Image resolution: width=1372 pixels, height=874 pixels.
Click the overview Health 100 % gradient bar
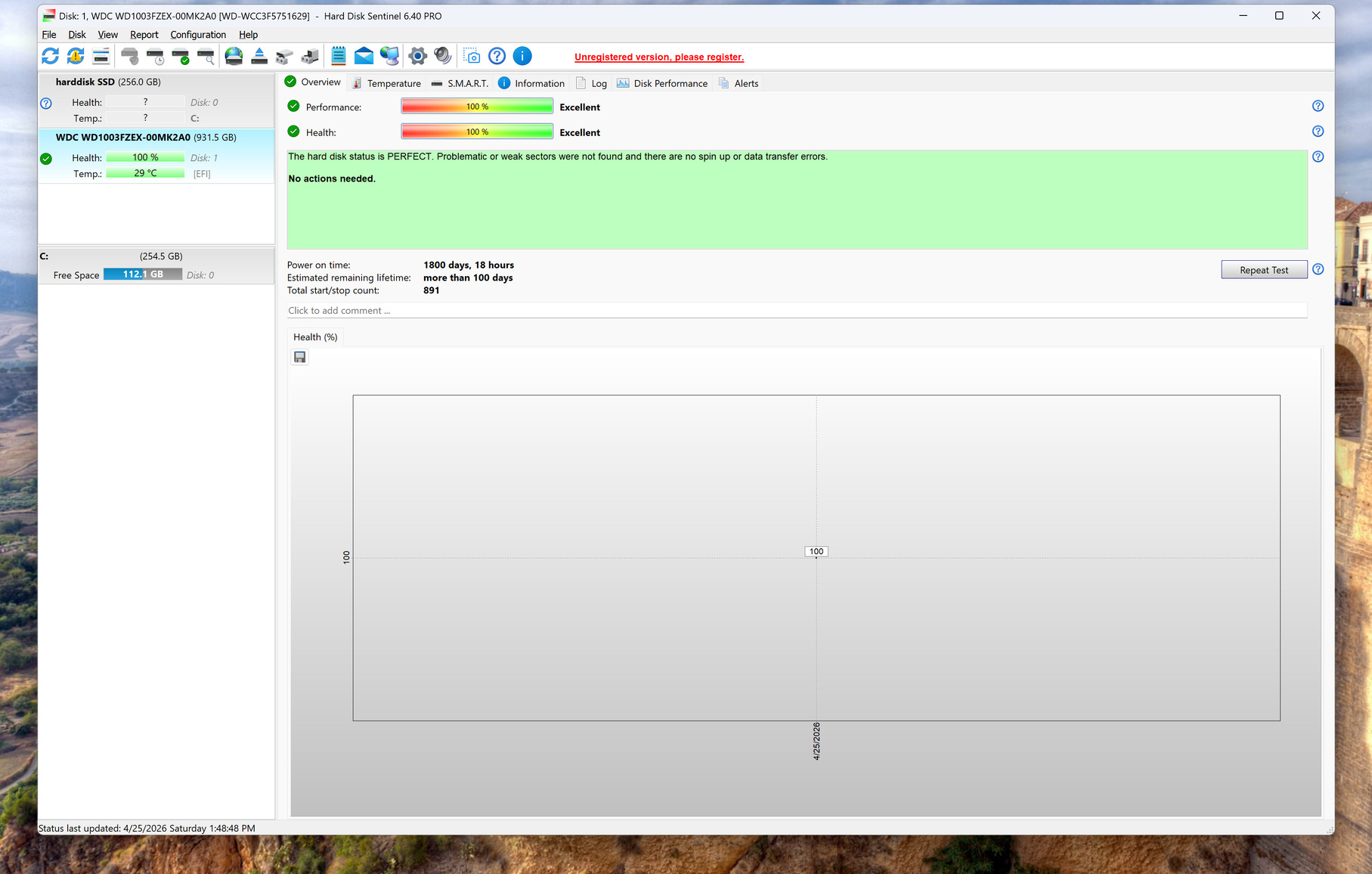coord(477,132)
